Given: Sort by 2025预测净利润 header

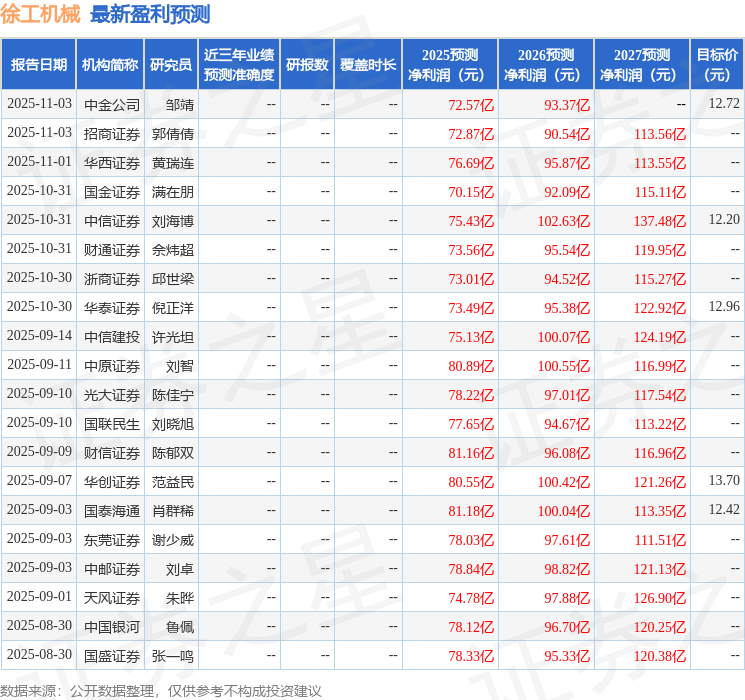Looking at the screenshot, I should [x=450, y=65].
